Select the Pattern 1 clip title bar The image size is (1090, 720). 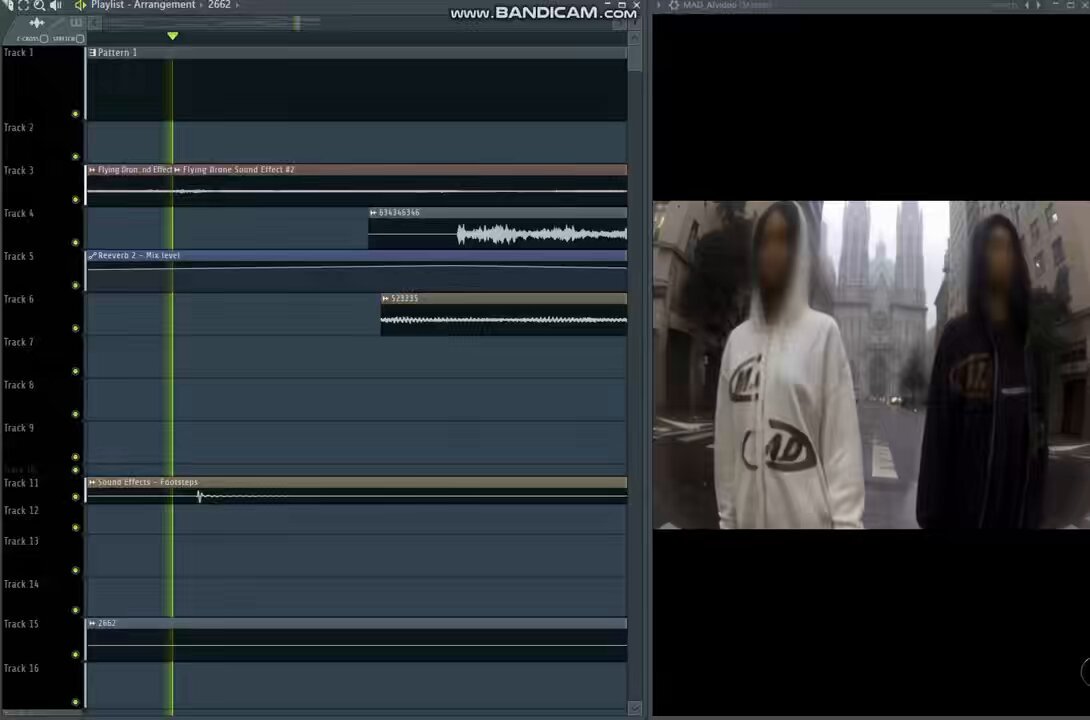pyautogui.click(x=357, y=53)
